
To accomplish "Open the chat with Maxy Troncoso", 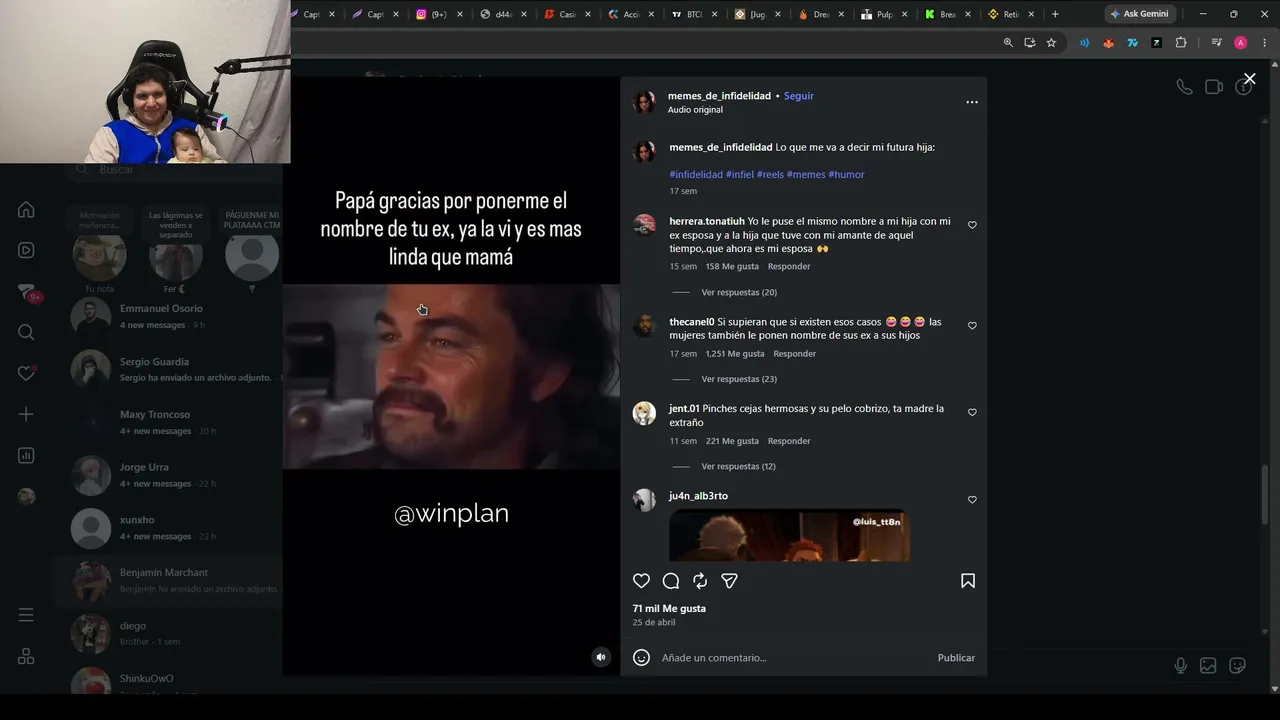I will tap(170, 422).
